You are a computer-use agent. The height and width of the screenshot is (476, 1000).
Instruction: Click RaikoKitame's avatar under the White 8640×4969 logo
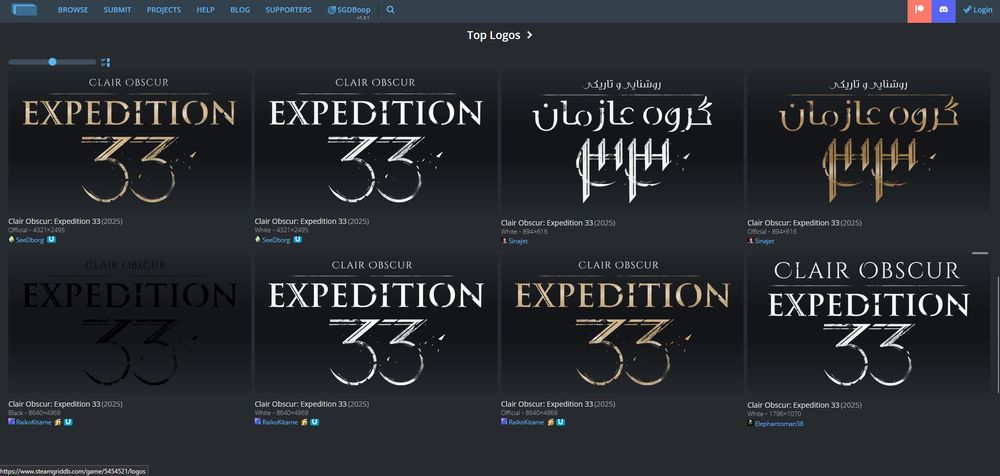[x=258, y=422]
